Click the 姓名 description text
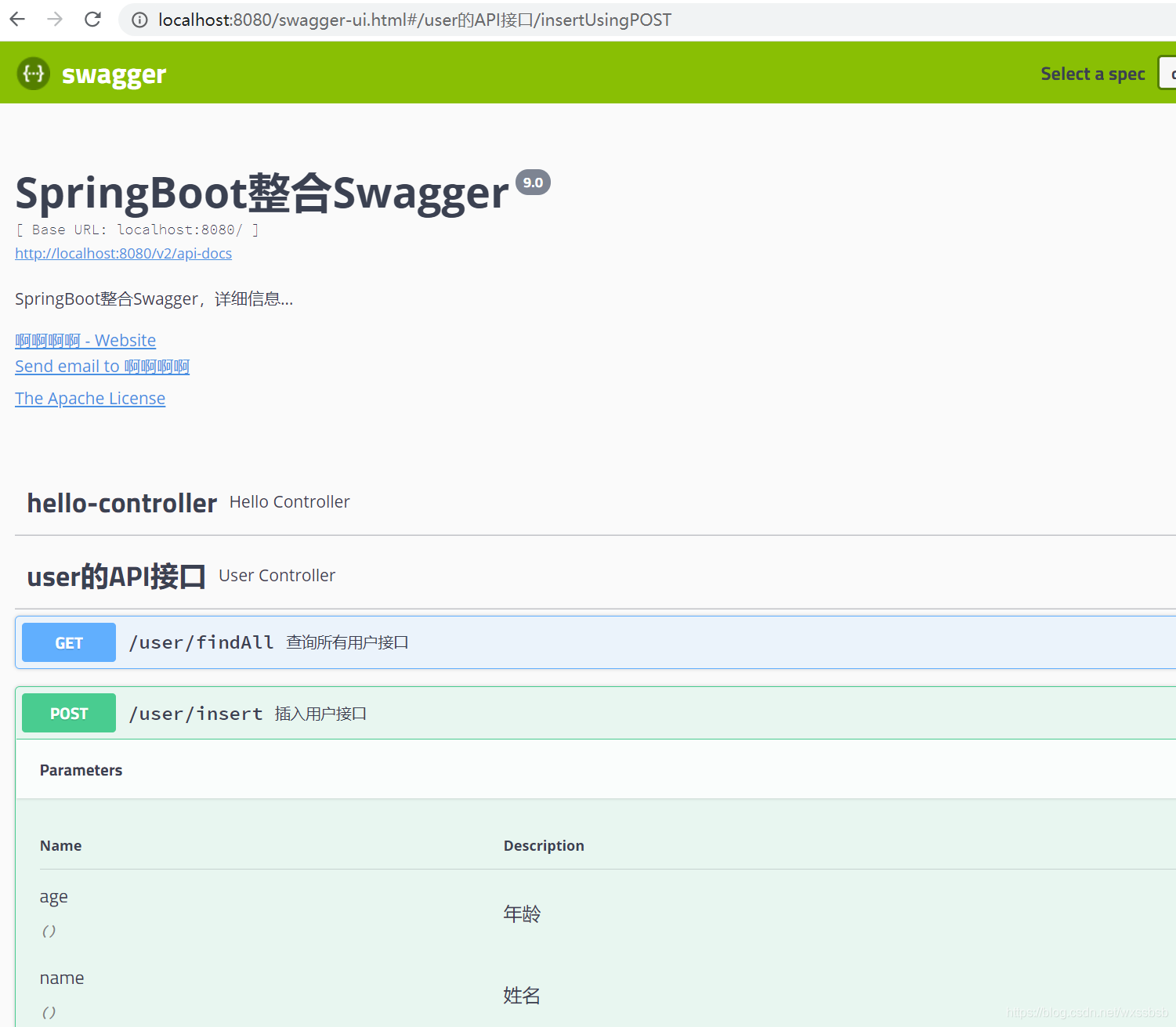Viewport: 1176px width, 1027px height. pyautogui.click(x=522, y=995)
